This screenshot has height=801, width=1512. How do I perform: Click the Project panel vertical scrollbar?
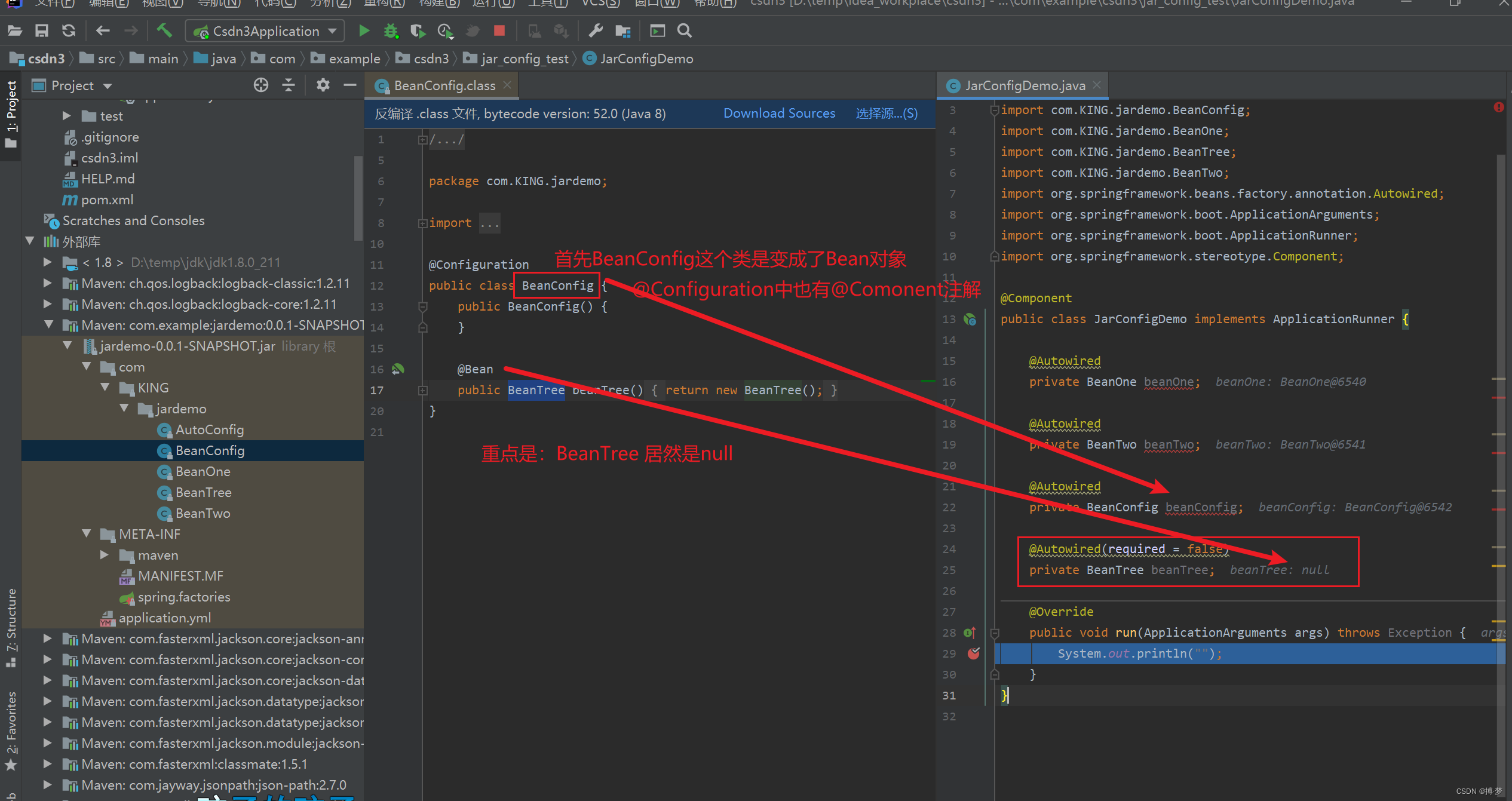(358, 197)
